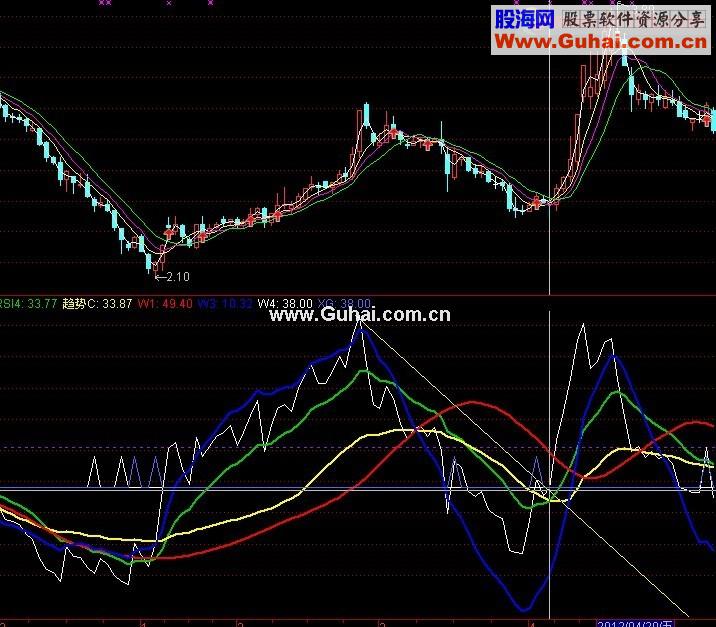Click the RSI4: 33.77 indicator label
This screenshot has width=716, height=627.
28,304
